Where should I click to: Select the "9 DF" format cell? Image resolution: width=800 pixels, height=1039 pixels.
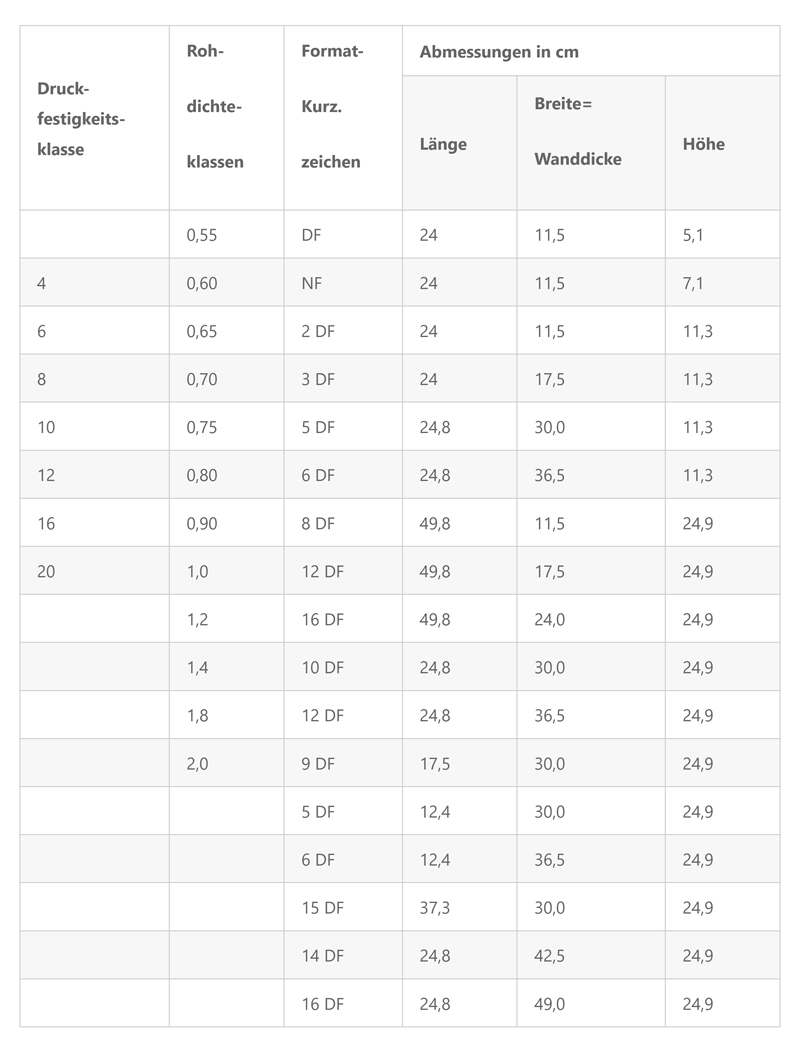(318, 763)
